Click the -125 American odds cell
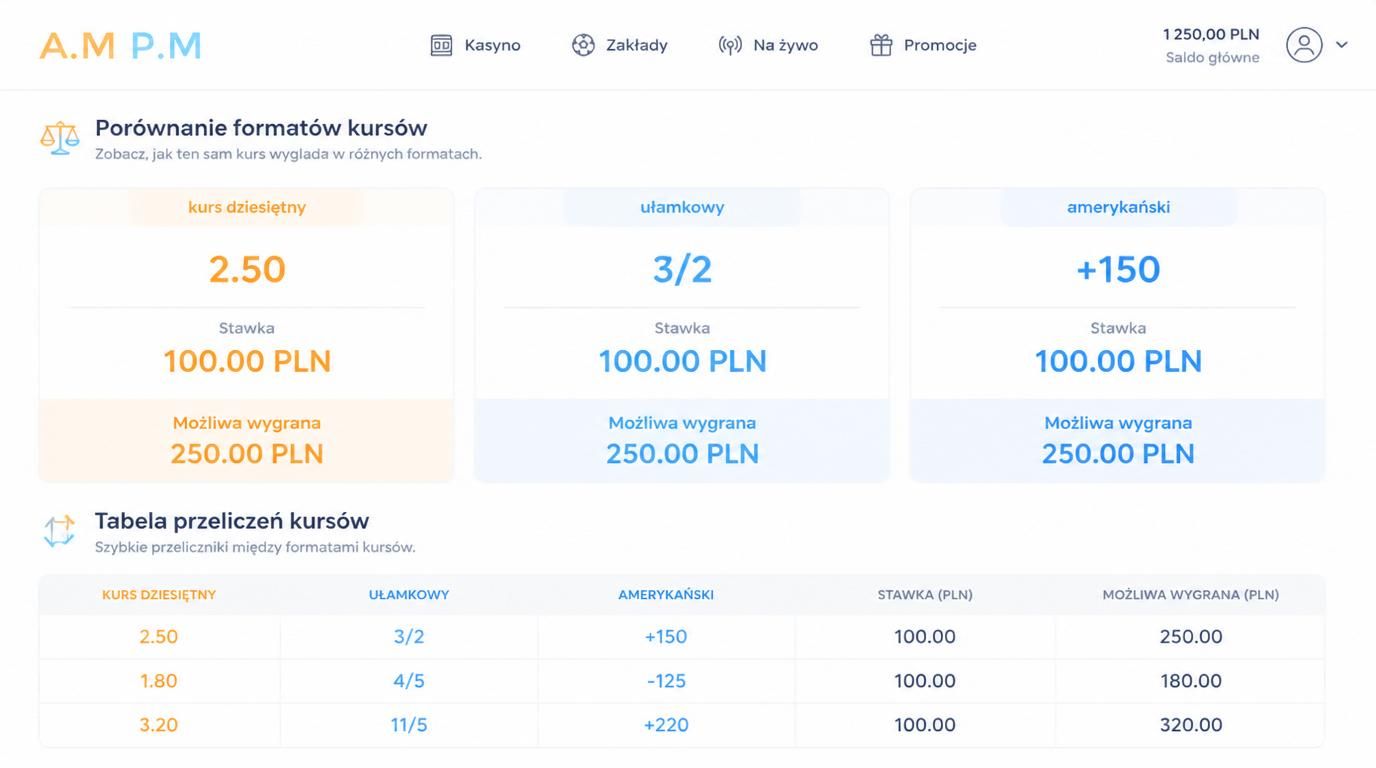 tap(666, 681)
